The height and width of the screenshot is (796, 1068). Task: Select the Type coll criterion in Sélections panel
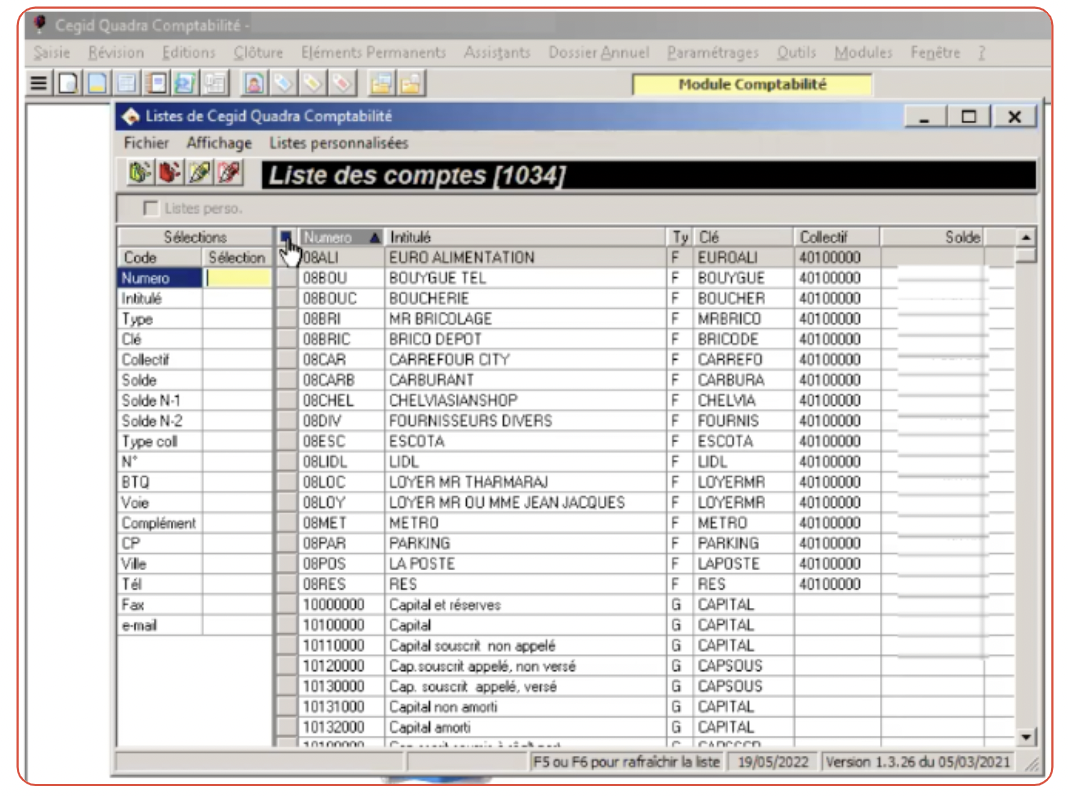pyautogui.click(x=149, y=441)
